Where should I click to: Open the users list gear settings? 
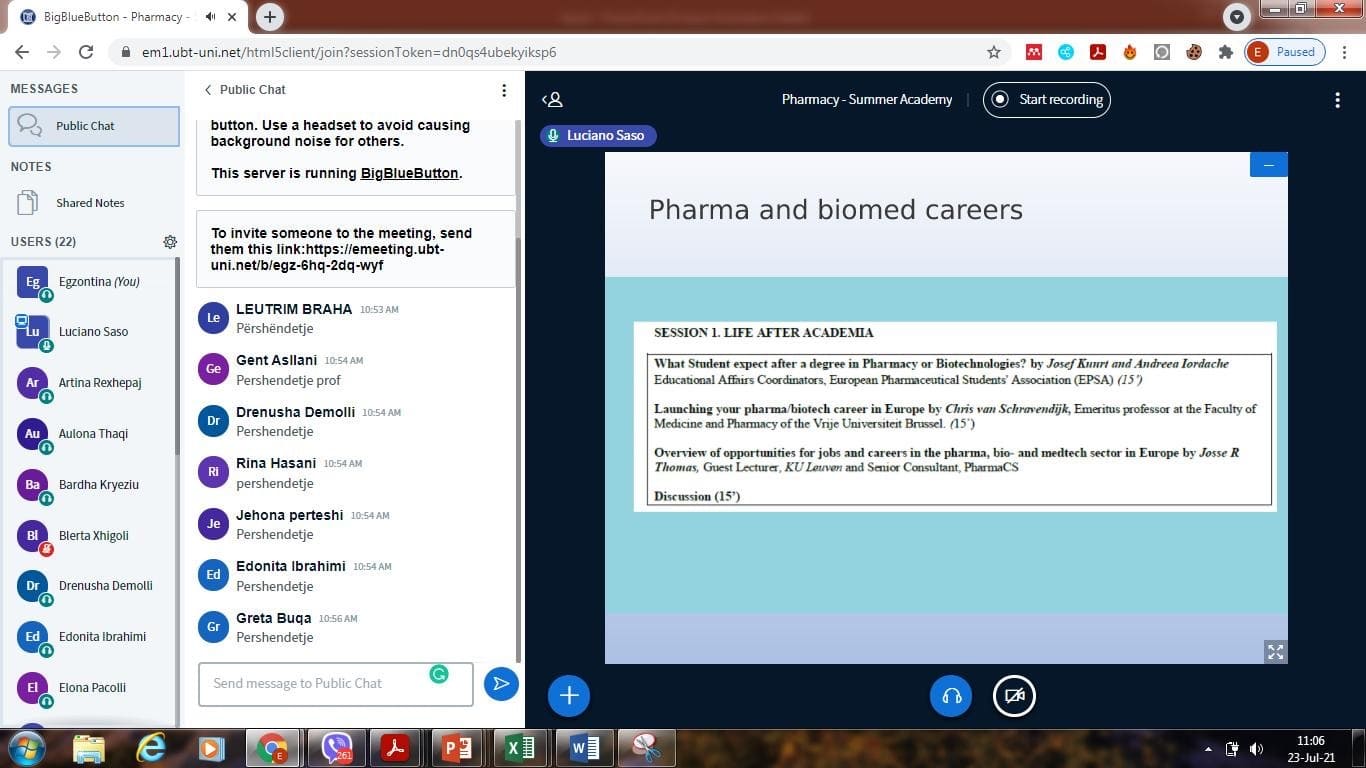tap(170, 242)
